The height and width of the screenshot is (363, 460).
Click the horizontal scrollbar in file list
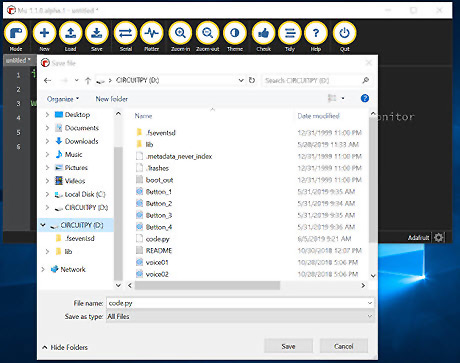click(207, 286)
